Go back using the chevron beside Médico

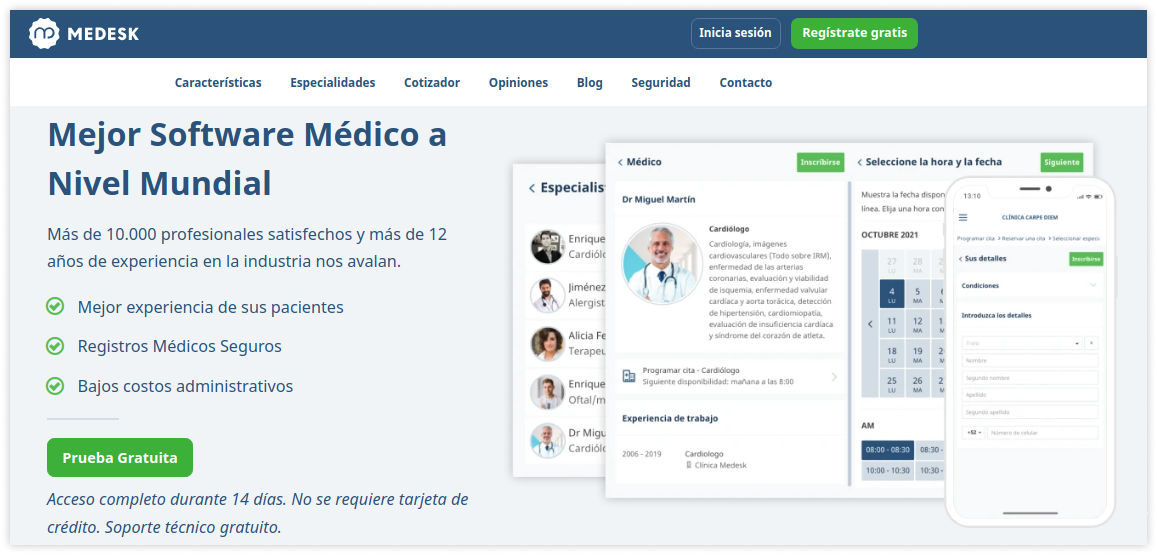point(621,162)
